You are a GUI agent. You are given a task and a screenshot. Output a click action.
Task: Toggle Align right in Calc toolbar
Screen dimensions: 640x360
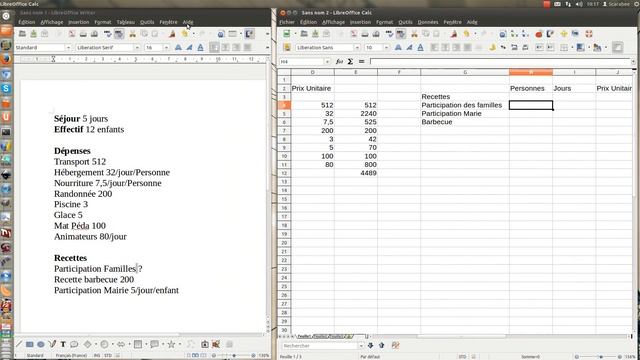click(456, 48)
